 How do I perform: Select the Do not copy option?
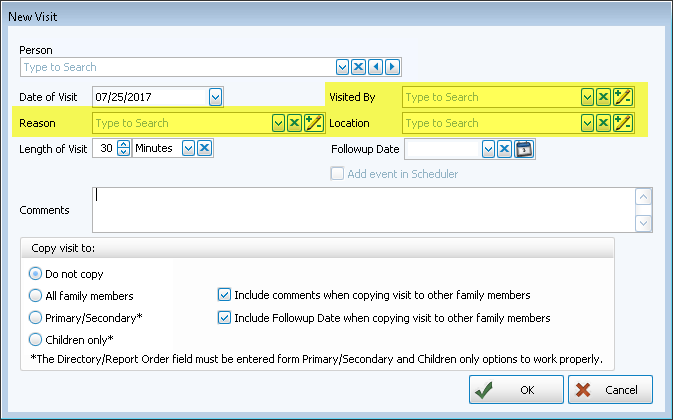point(36,274)
